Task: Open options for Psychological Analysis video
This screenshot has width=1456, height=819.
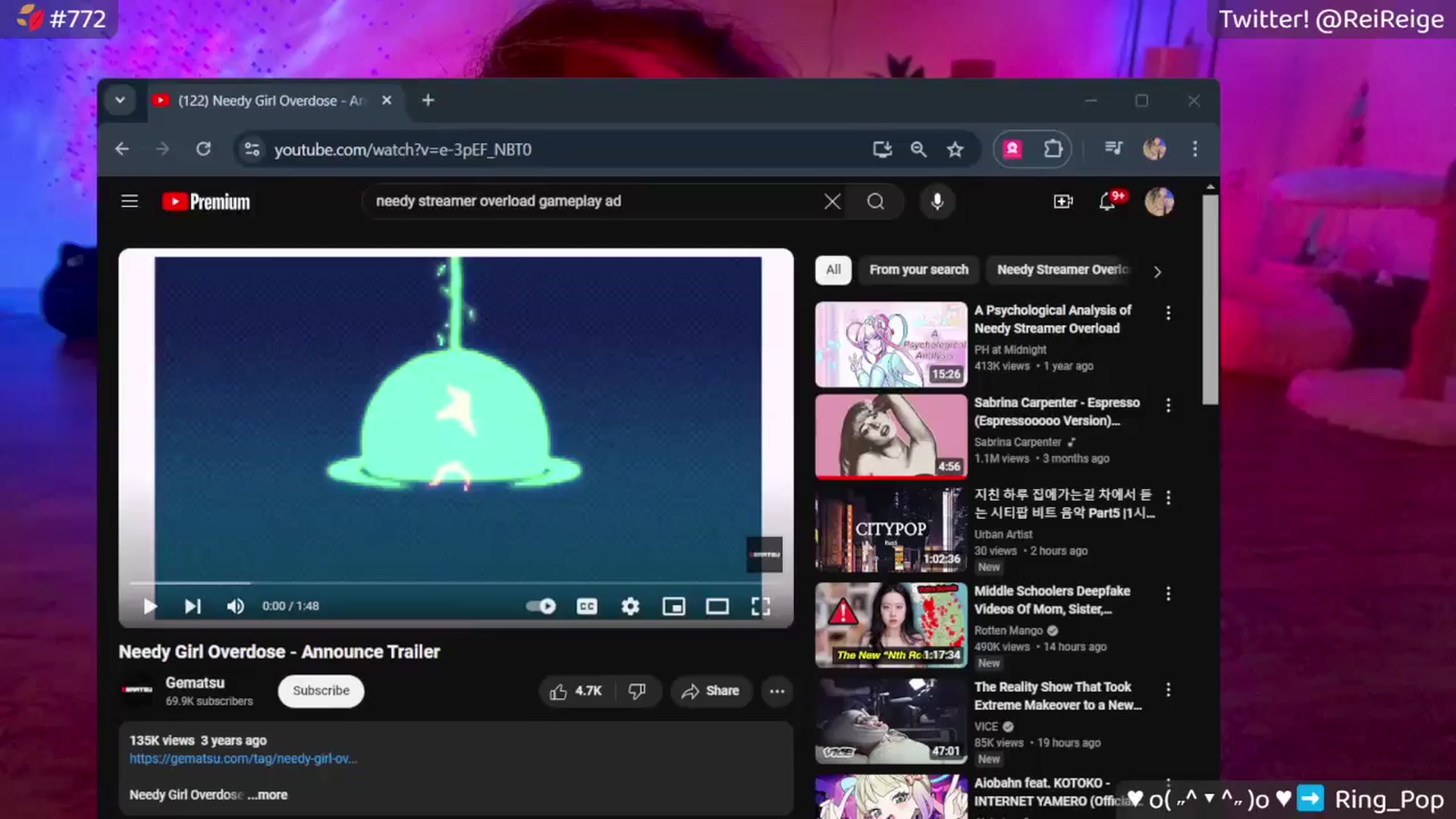Action: click(1168, 312)
